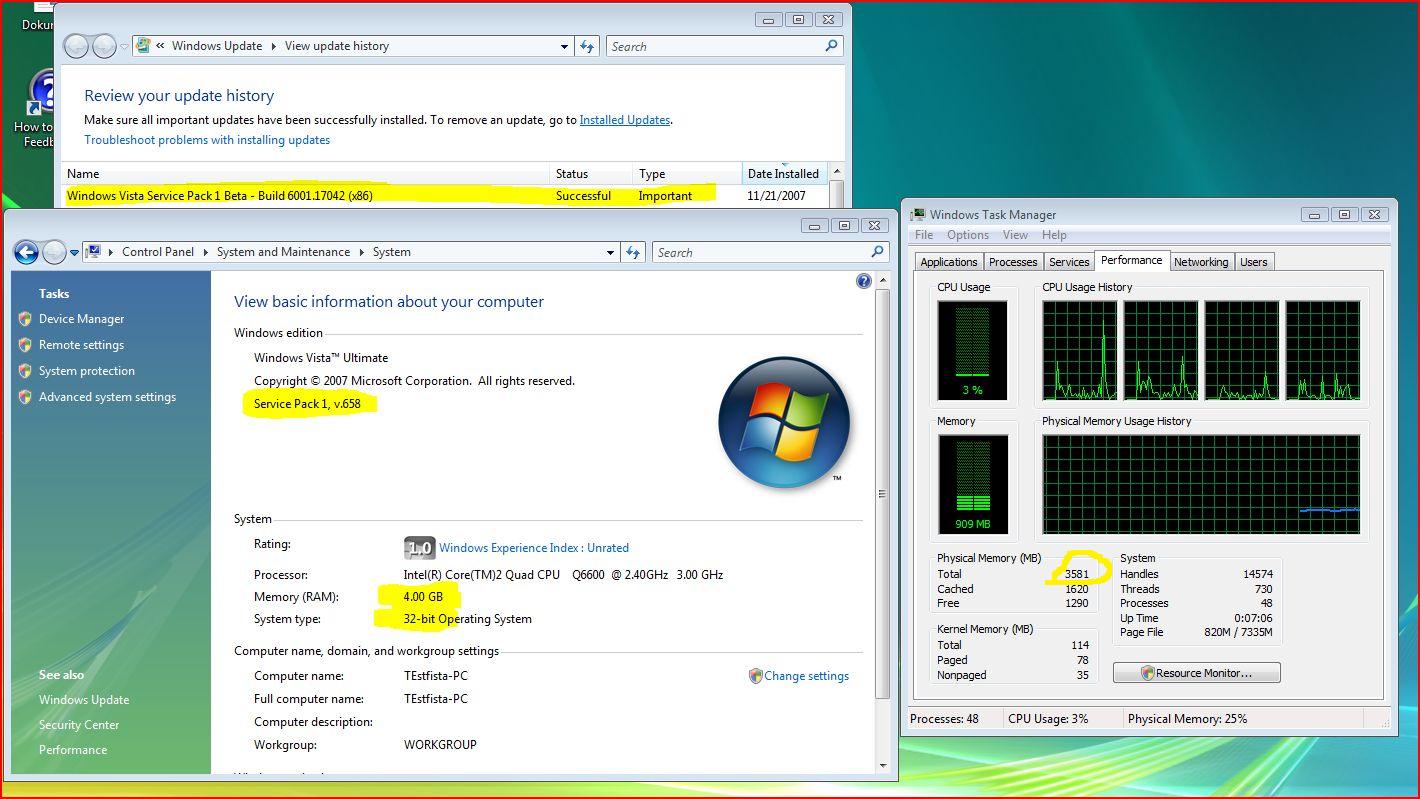The height and width of the screenshot is (799, 1420).
Task: Click magnifier icon in System search box
Action: click(x=877, y=252)
